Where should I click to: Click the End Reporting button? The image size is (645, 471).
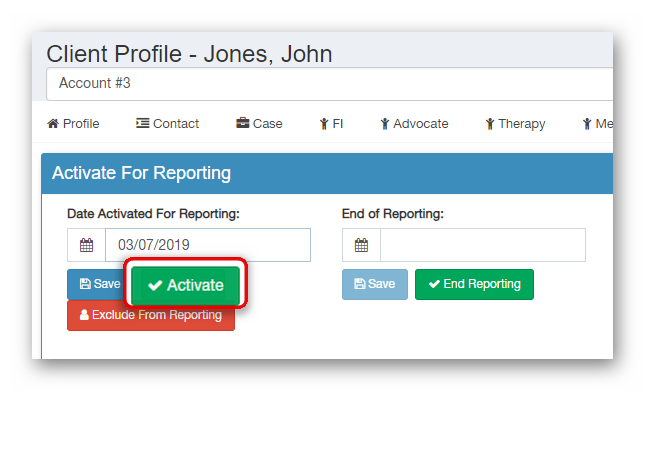click(474, 284)
